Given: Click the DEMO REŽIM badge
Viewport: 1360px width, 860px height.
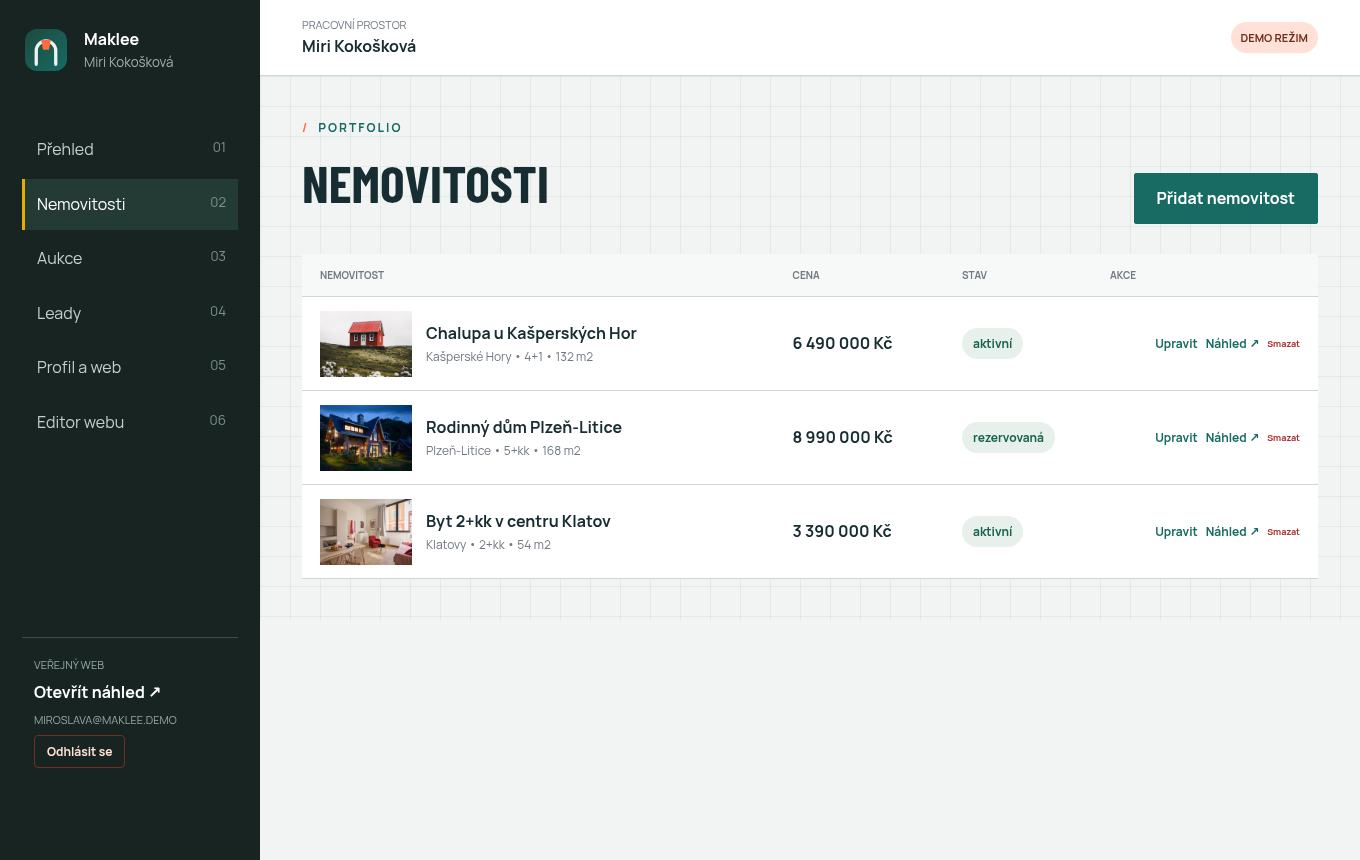Looking at the screenshot, I should pyautogui.click(x=1274, y=38).
